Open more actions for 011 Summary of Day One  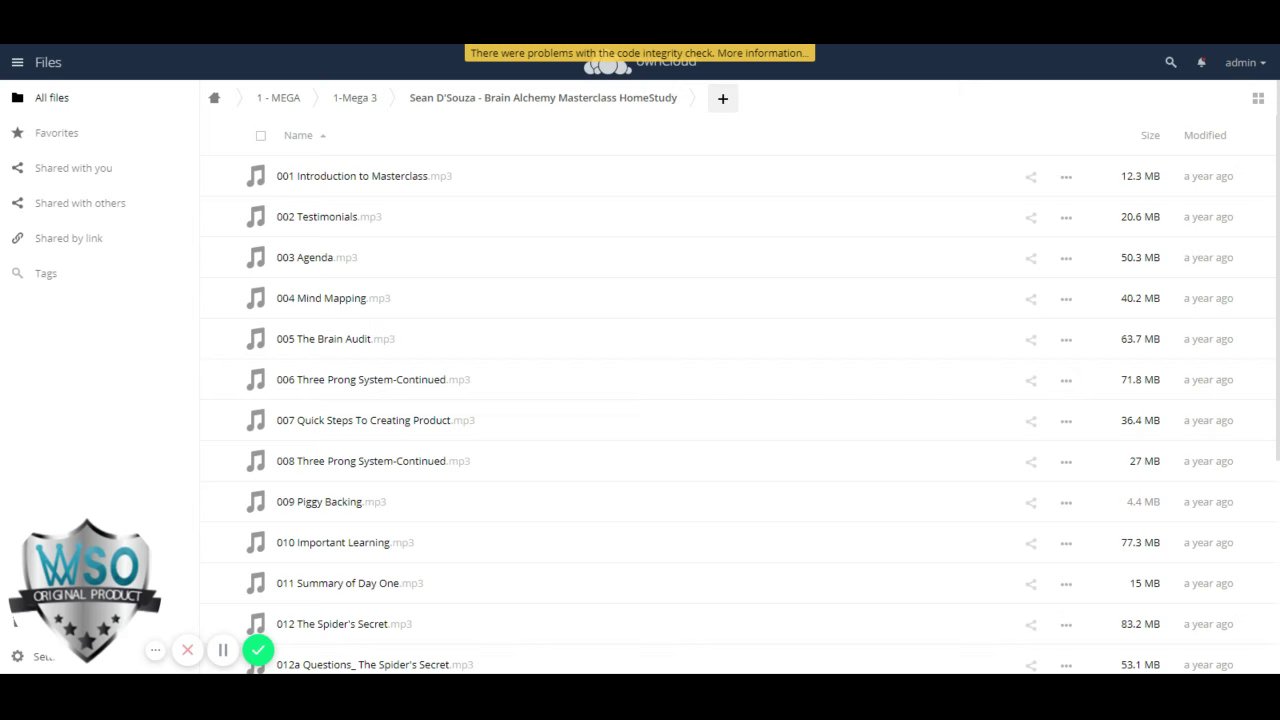point(1066,584)
